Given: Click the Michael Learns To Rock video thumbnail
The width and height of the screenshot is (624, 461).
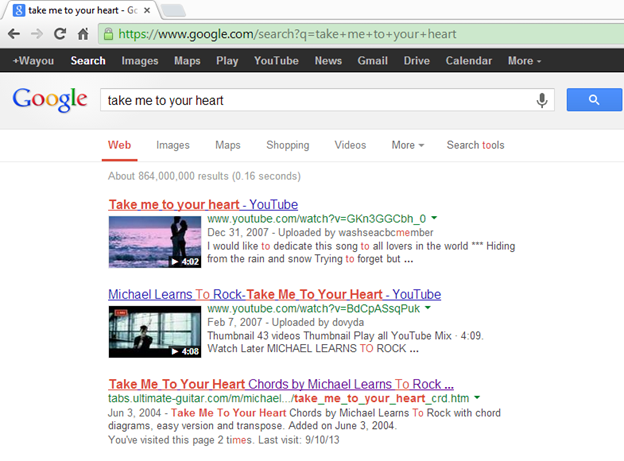Looking at the screenshot, I should pyautogui.click(x=155, y=332).
